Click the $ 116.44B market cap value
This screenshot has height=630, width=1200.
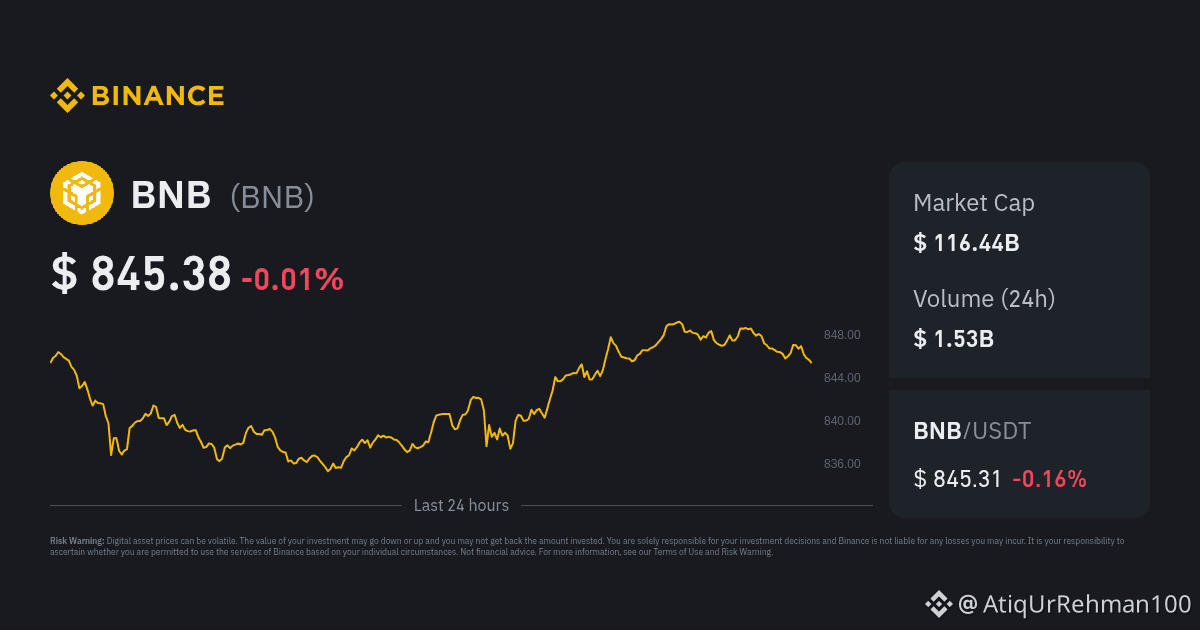966,242
